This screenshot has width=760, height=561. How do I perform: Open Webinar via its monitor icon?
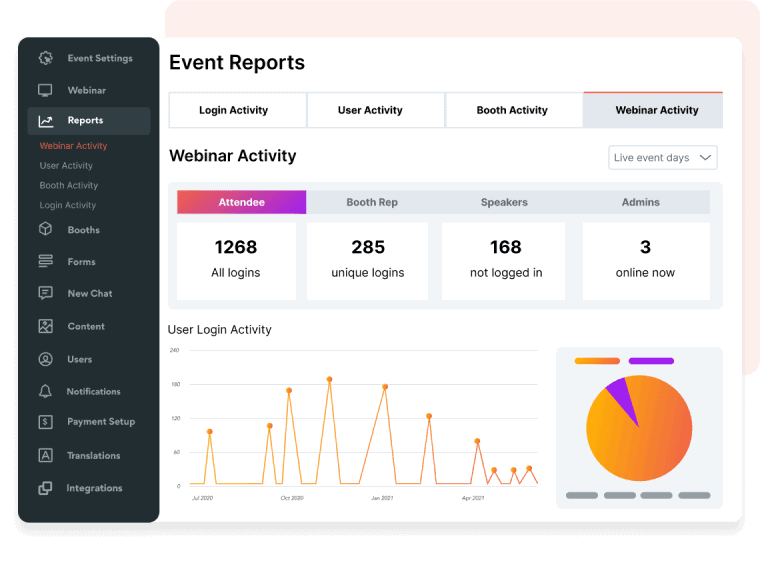tap(45, 90)
